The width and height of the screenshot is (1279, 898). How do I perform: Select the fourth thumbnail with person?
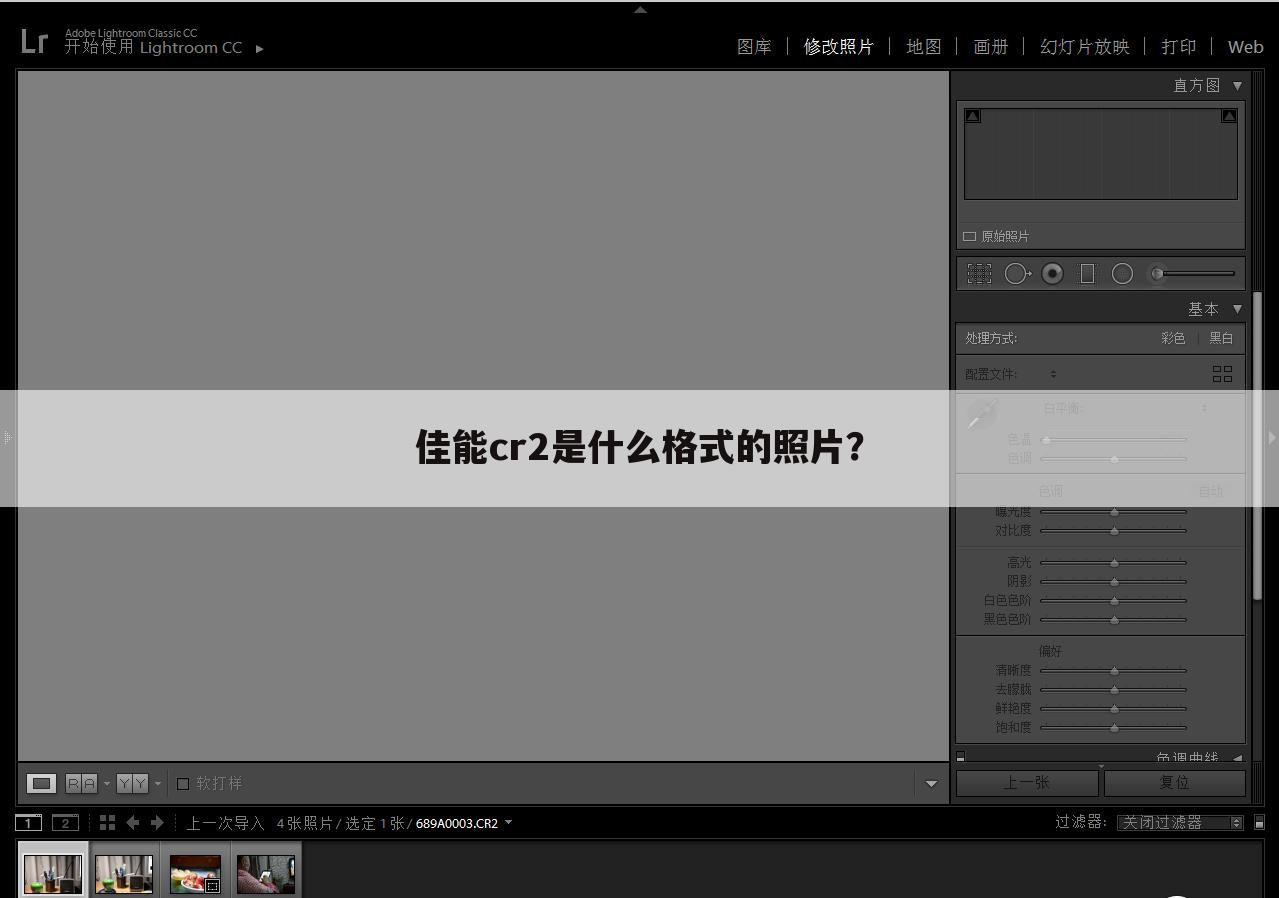pos(266,873)
